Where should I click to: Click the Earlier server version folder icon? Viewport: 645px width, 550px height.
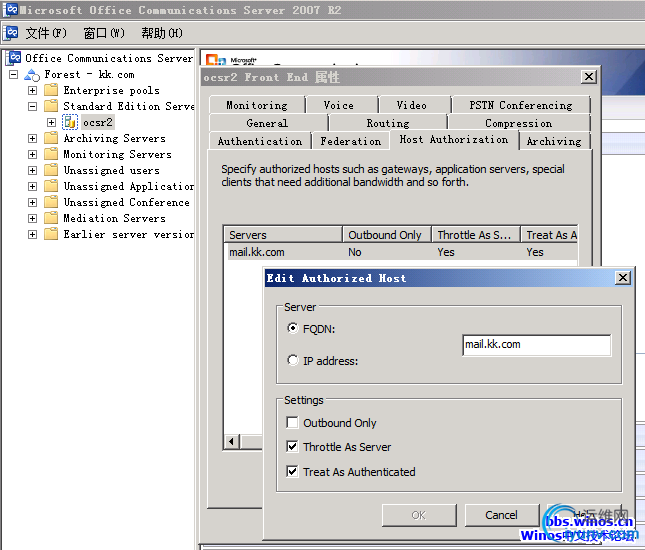coord(51,234)
